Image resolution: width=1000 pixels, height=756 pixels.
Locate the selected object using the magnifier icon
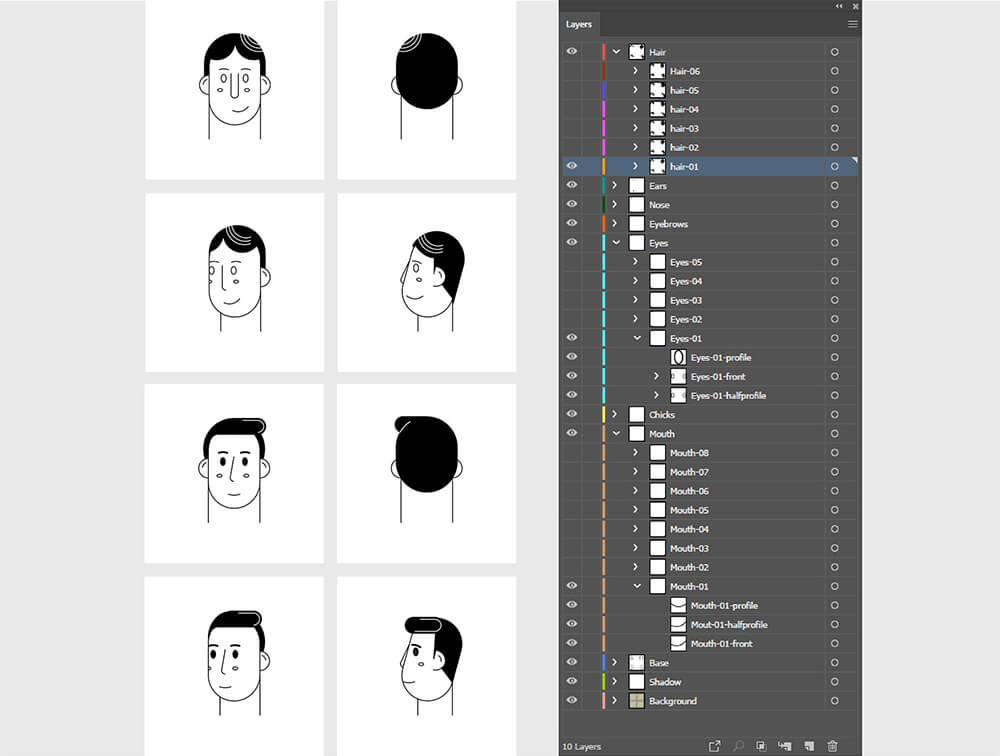(x=738, y=745)
